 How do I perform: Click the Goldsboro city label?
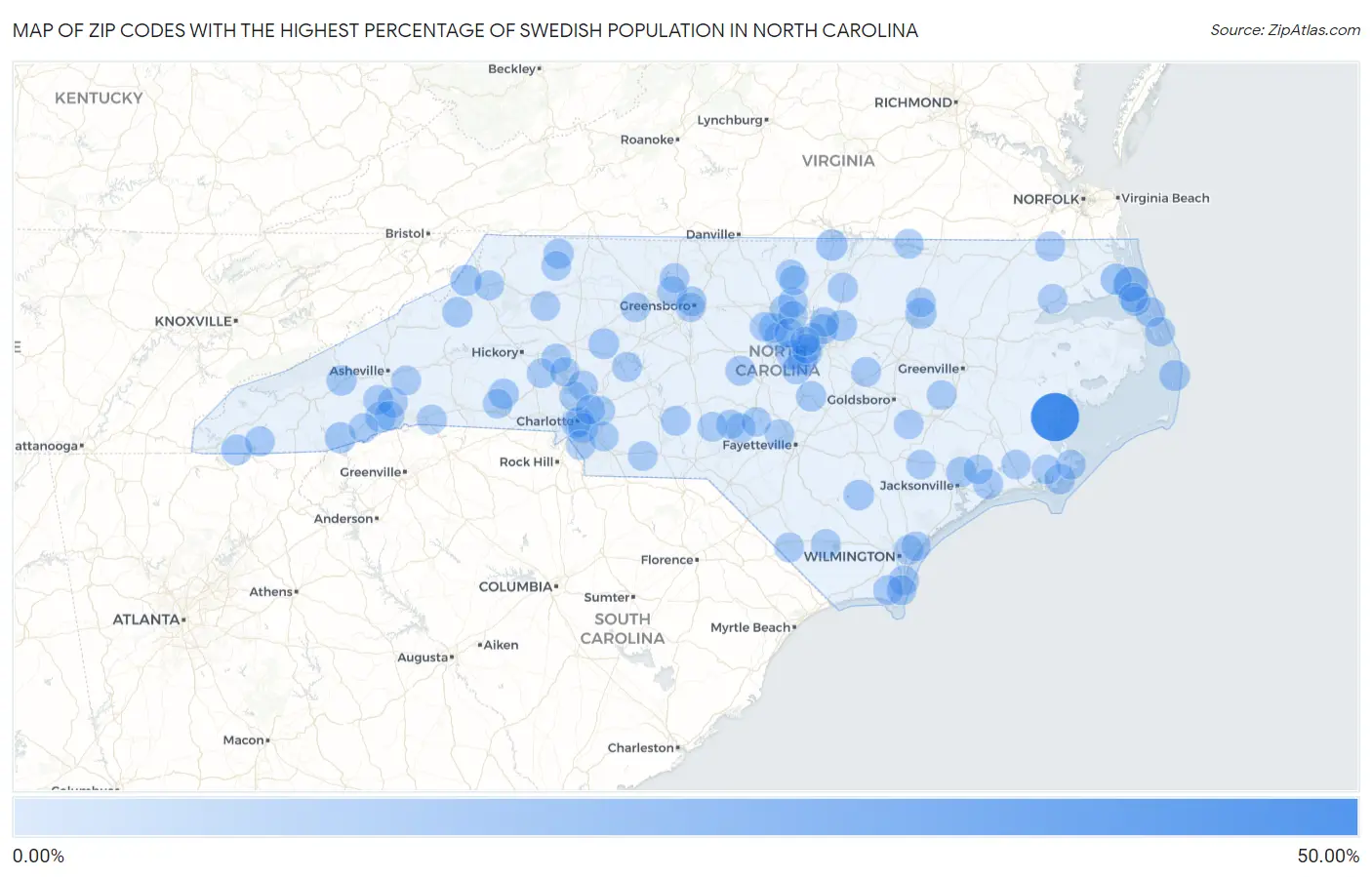859,400
